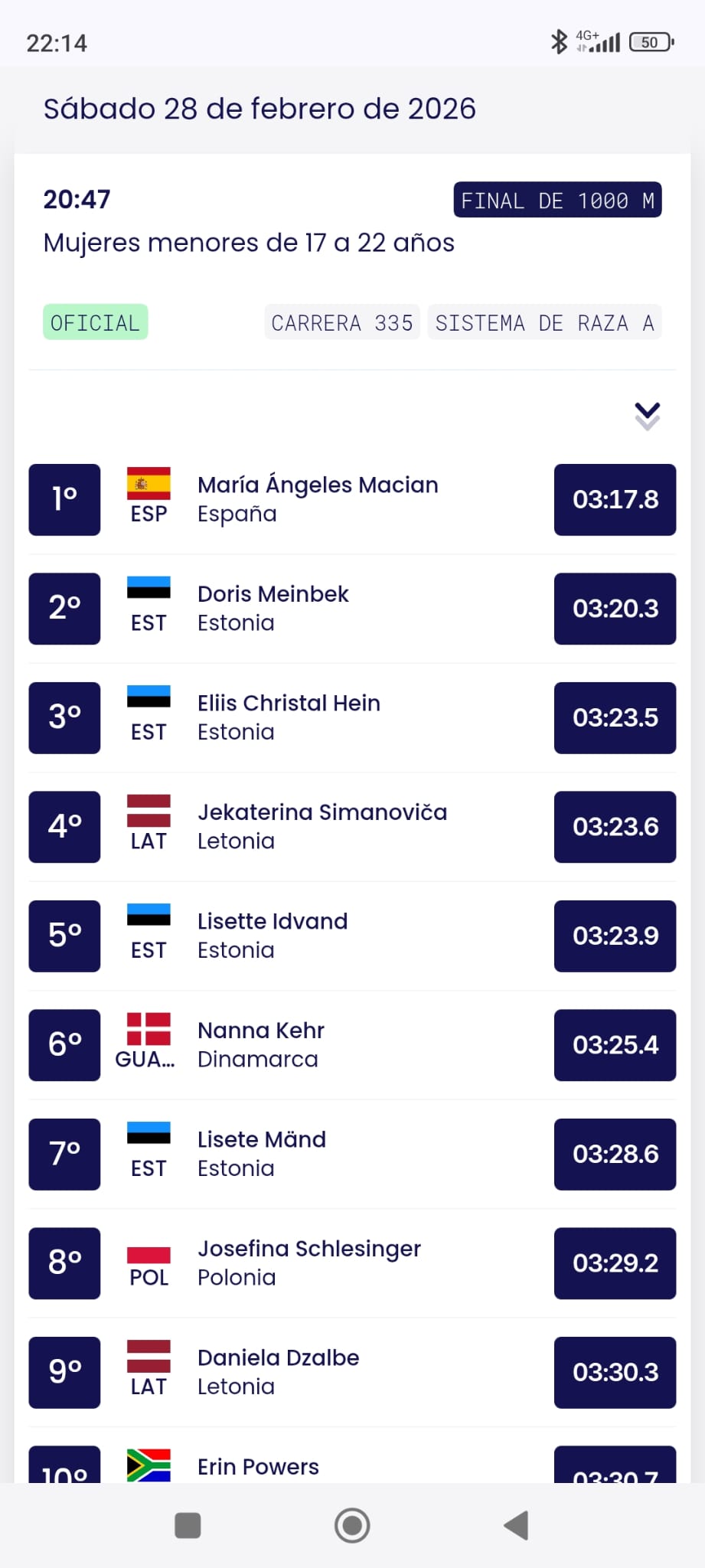Open Eliis Christal Hein's athlete entry
The width and height of the screenshot is (705, 1568).
(289, 717)
